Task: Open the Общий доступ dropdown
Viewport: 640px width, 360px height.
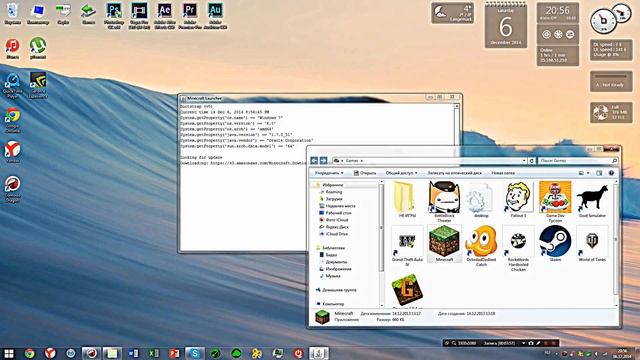Action: tap(402, 173)
